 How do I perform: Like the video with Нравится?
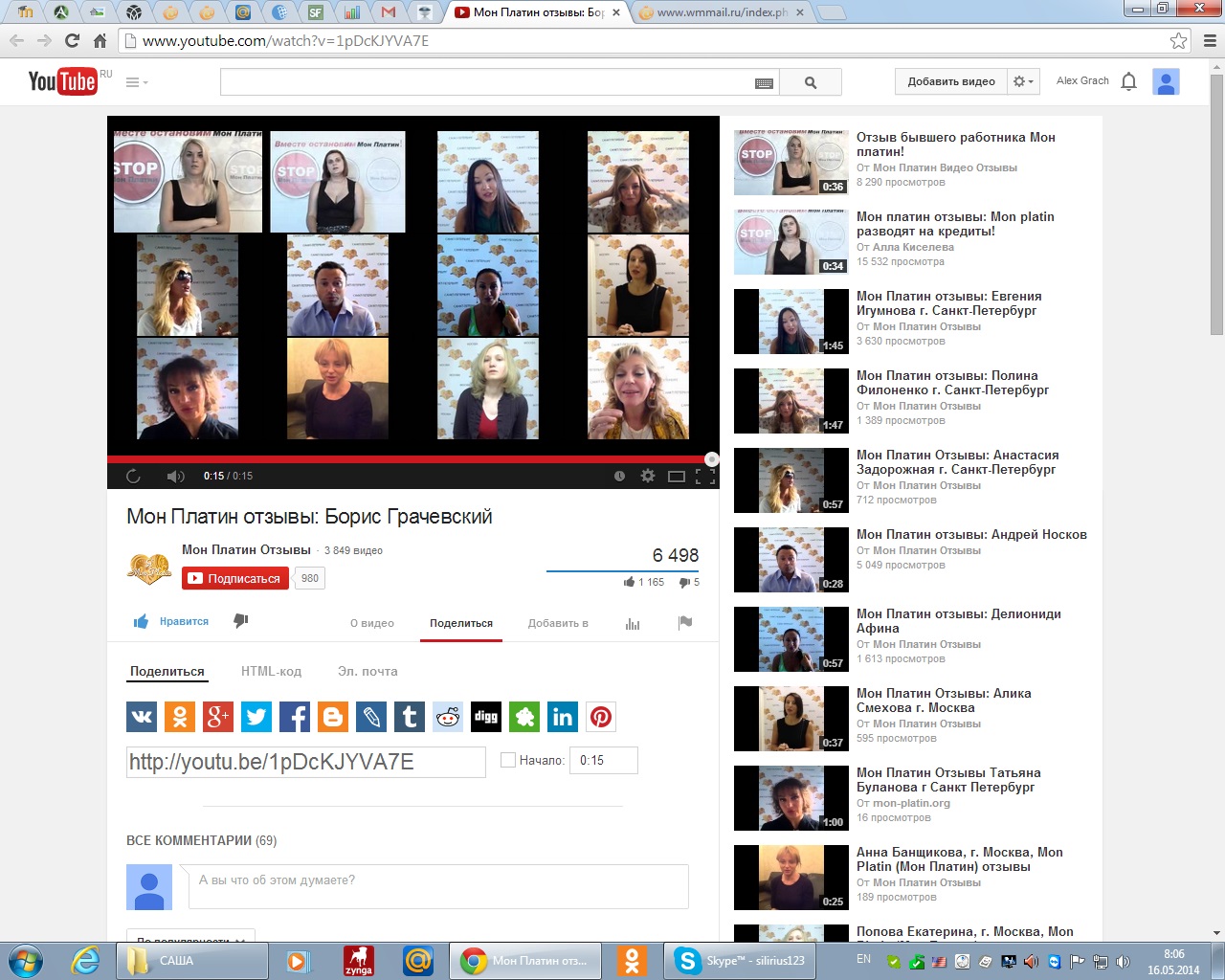pyautogui.click(x=172, y=621)
